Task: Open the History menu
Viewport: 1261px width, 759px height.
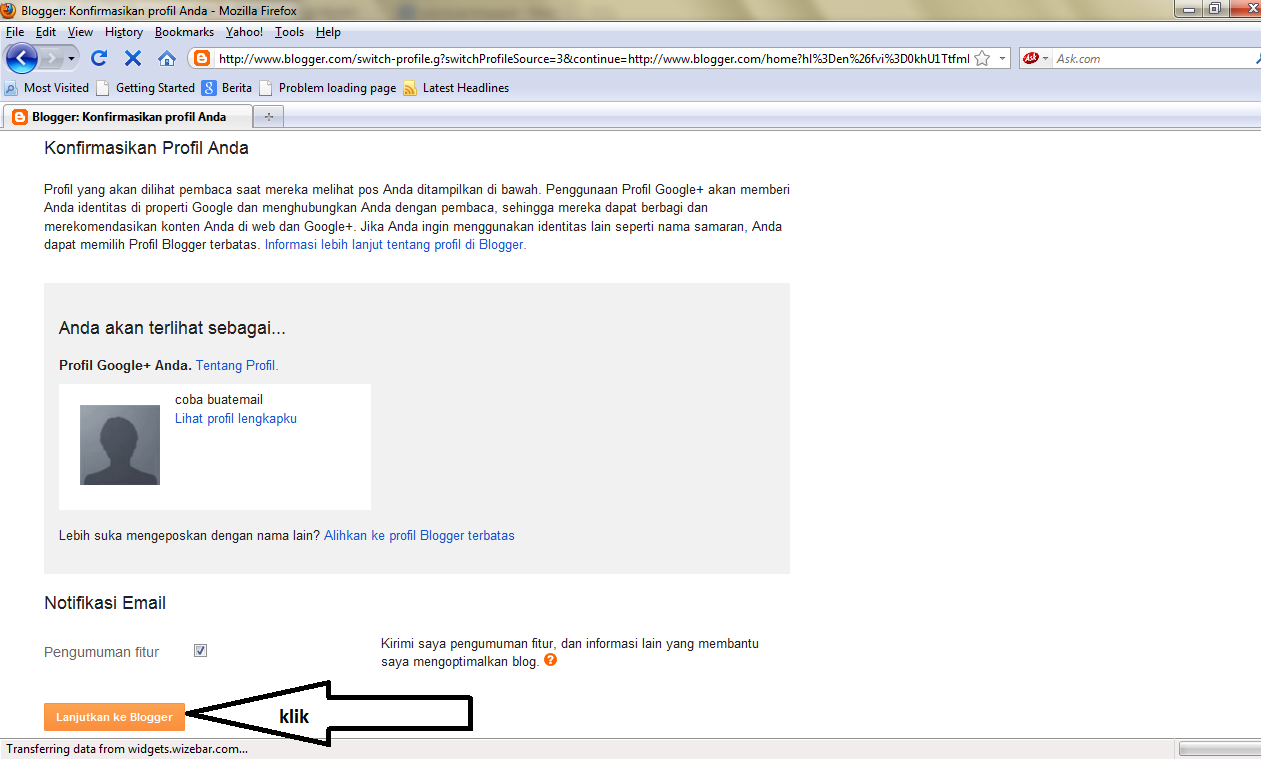Action: click(124, 32)
